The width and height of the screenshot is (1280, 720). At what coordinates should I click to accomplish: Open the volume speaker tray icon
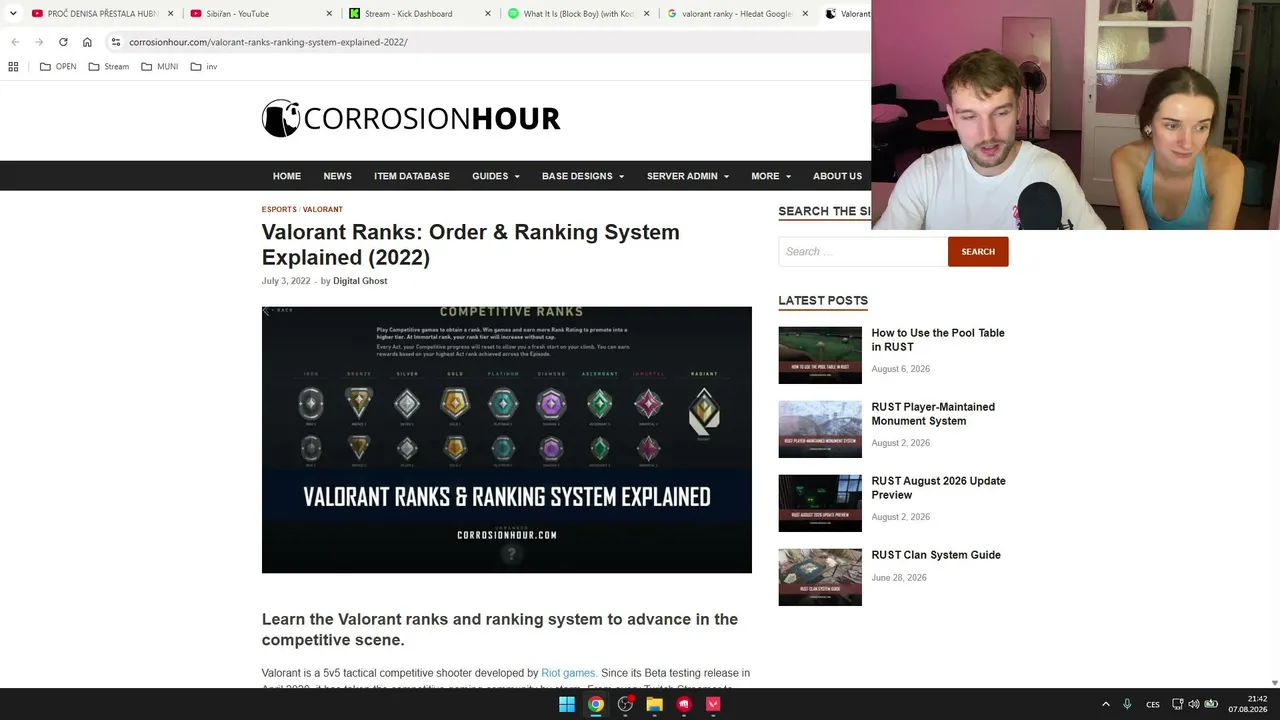pos(1194,704)
